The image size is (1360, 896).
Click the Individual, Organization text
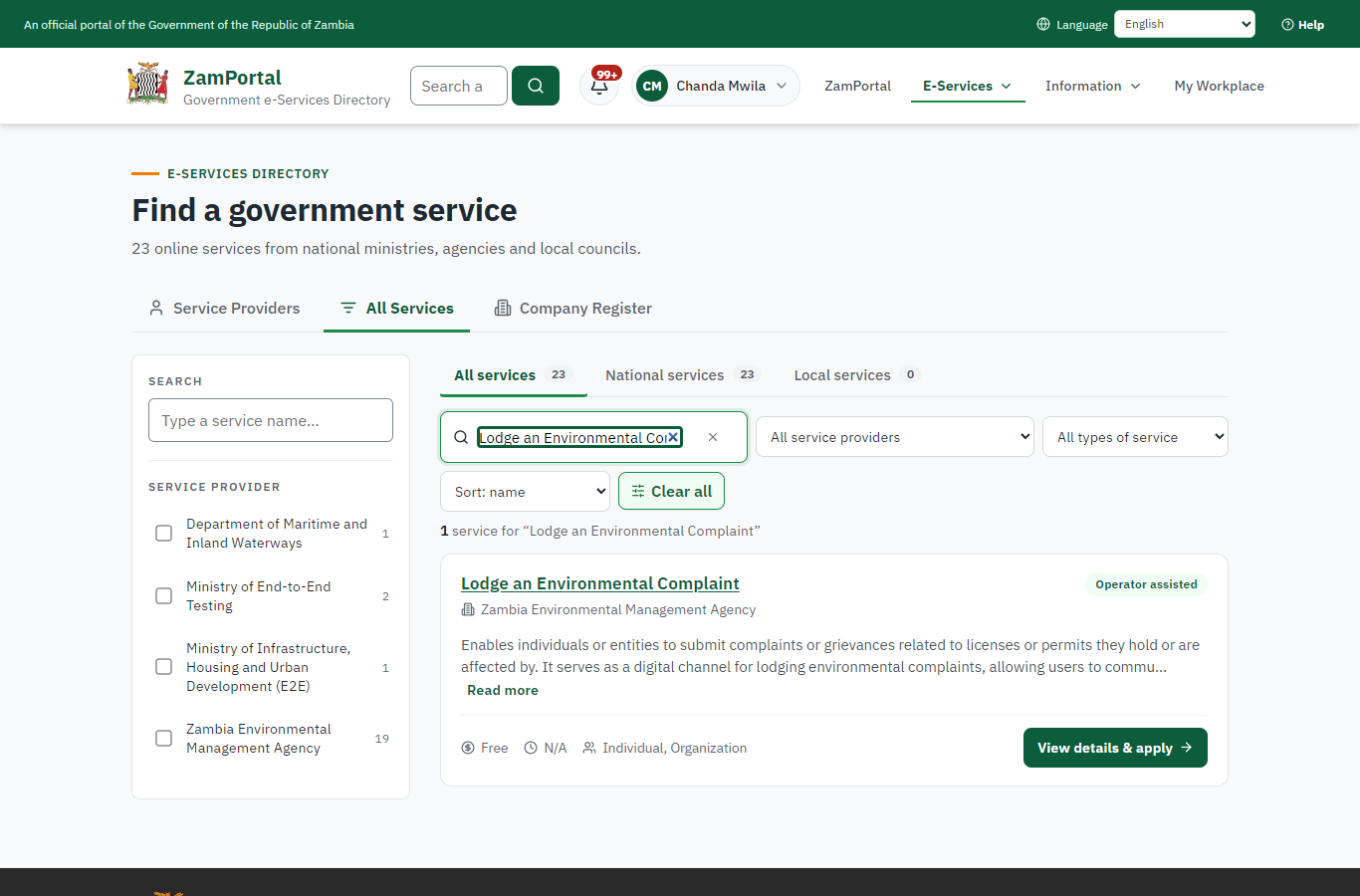pyautogui.click(x=674, y=748)
